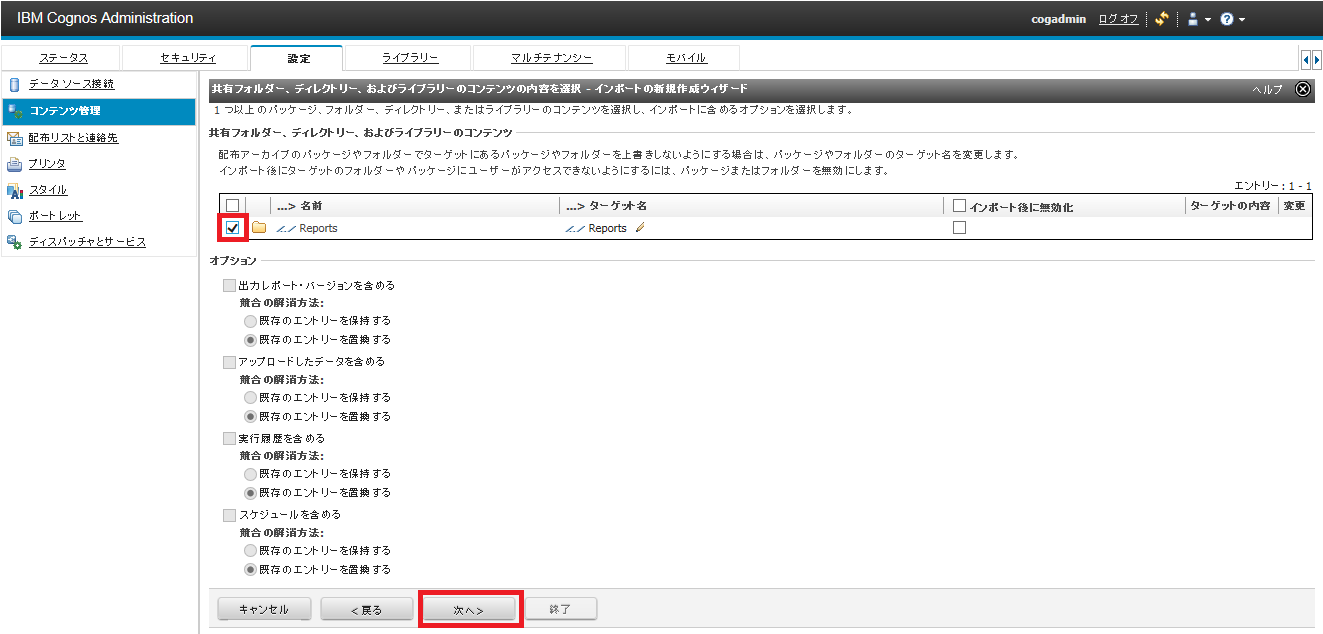Click the cogadmin username text
This screenshot has width=1323, height=634.
tap(1059, 19)
